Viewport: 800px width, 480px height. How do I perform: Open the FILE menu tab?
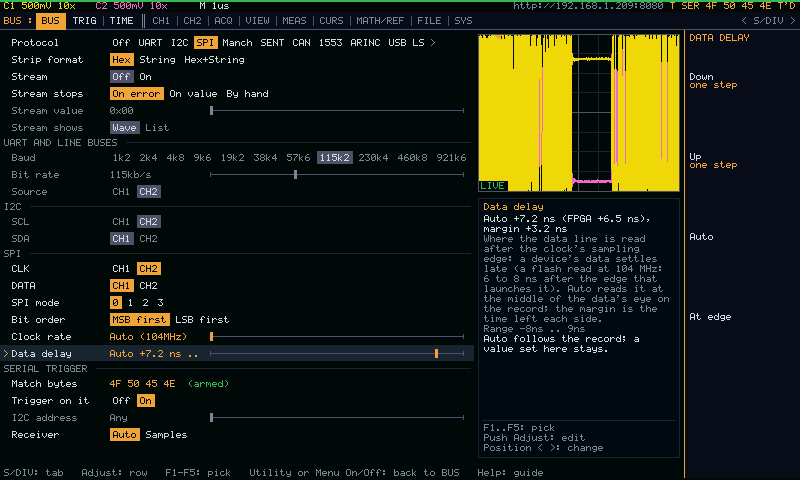[x=429, y=21]
